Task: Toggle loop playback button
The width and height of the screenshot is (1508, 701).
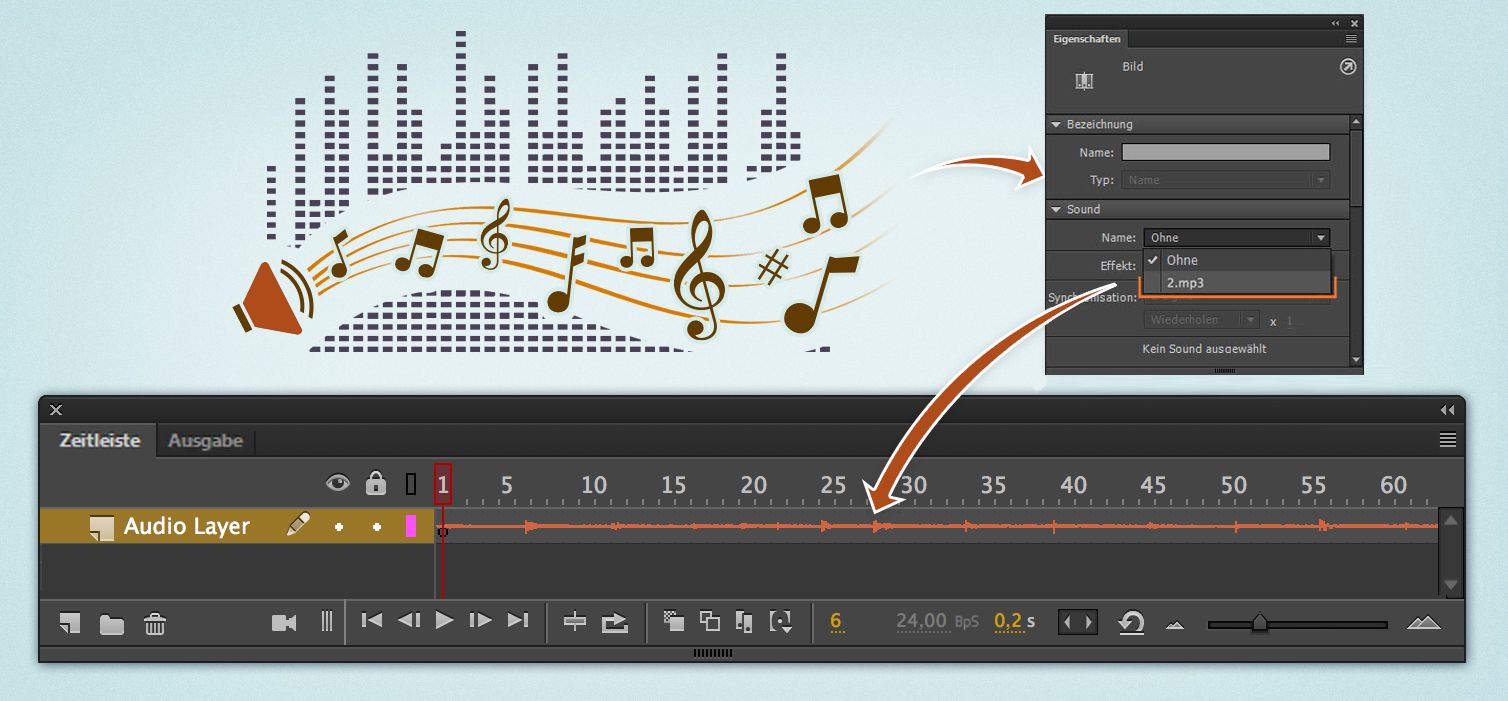Action: (x=614, y=623)
